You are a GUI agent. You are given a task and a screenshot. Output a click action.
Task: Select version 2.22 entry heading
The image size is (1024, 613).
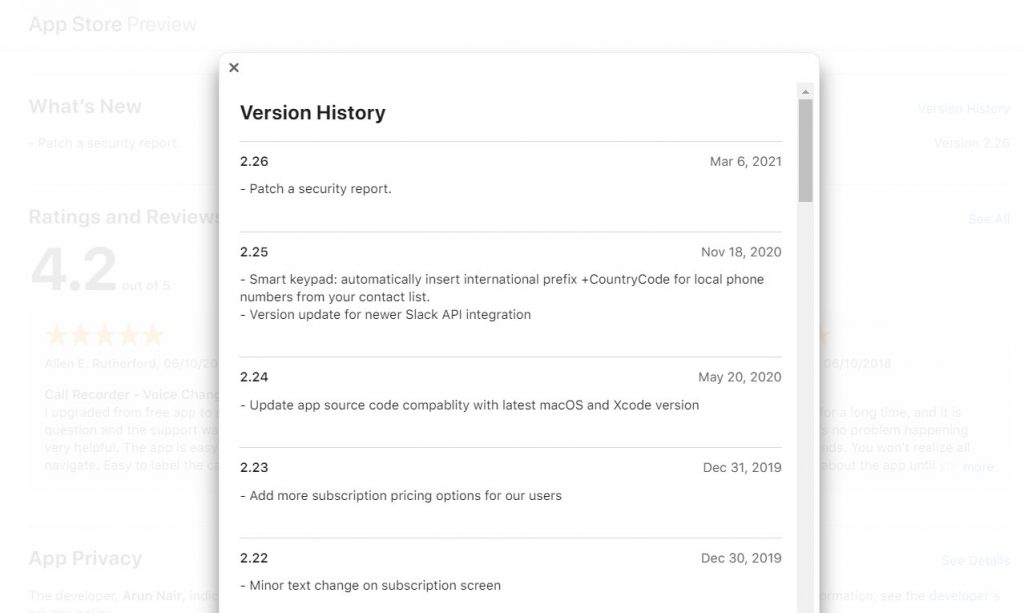click(254, 558)
